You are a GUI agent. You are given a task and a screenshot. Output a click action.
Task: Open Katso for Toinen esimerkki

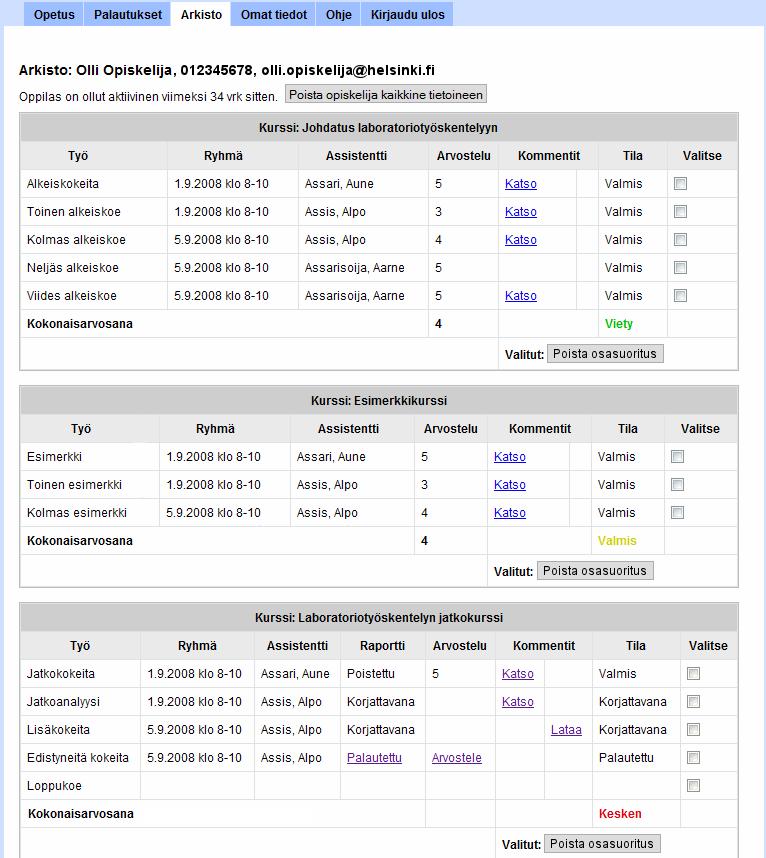click(x=509, y=484)
